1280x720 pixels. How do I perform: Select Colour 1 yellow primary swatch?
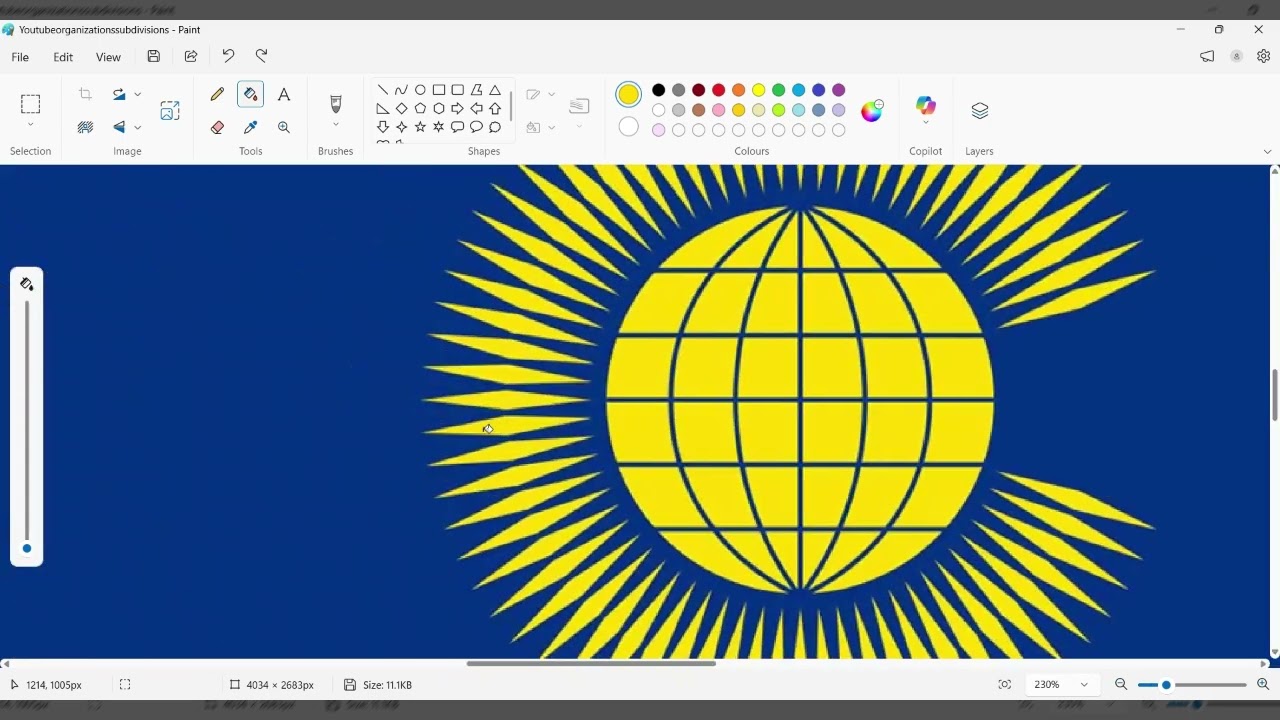(629, 95)
